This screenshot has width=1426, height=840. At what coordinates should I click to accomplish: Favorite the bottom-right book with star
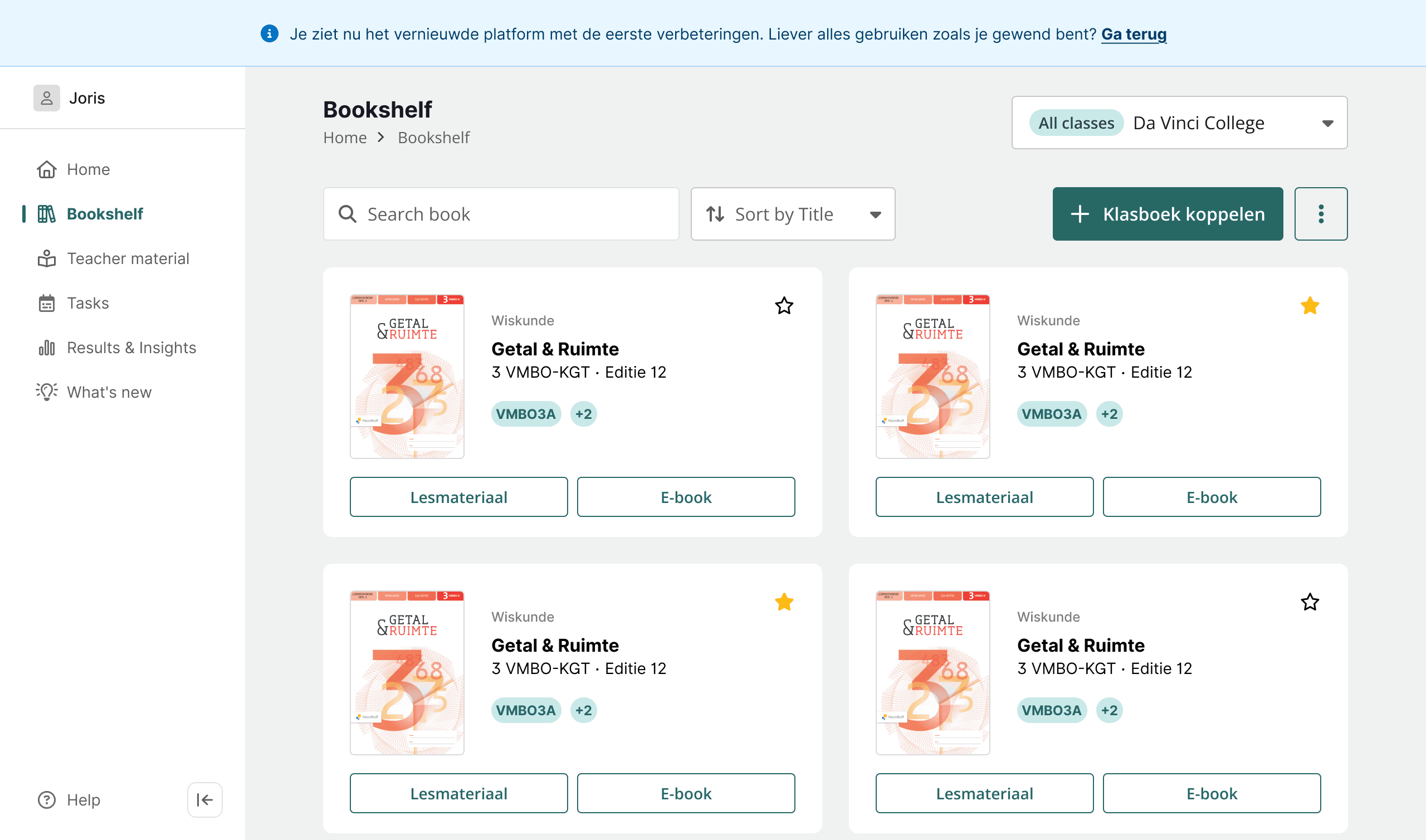point(1310,602)
